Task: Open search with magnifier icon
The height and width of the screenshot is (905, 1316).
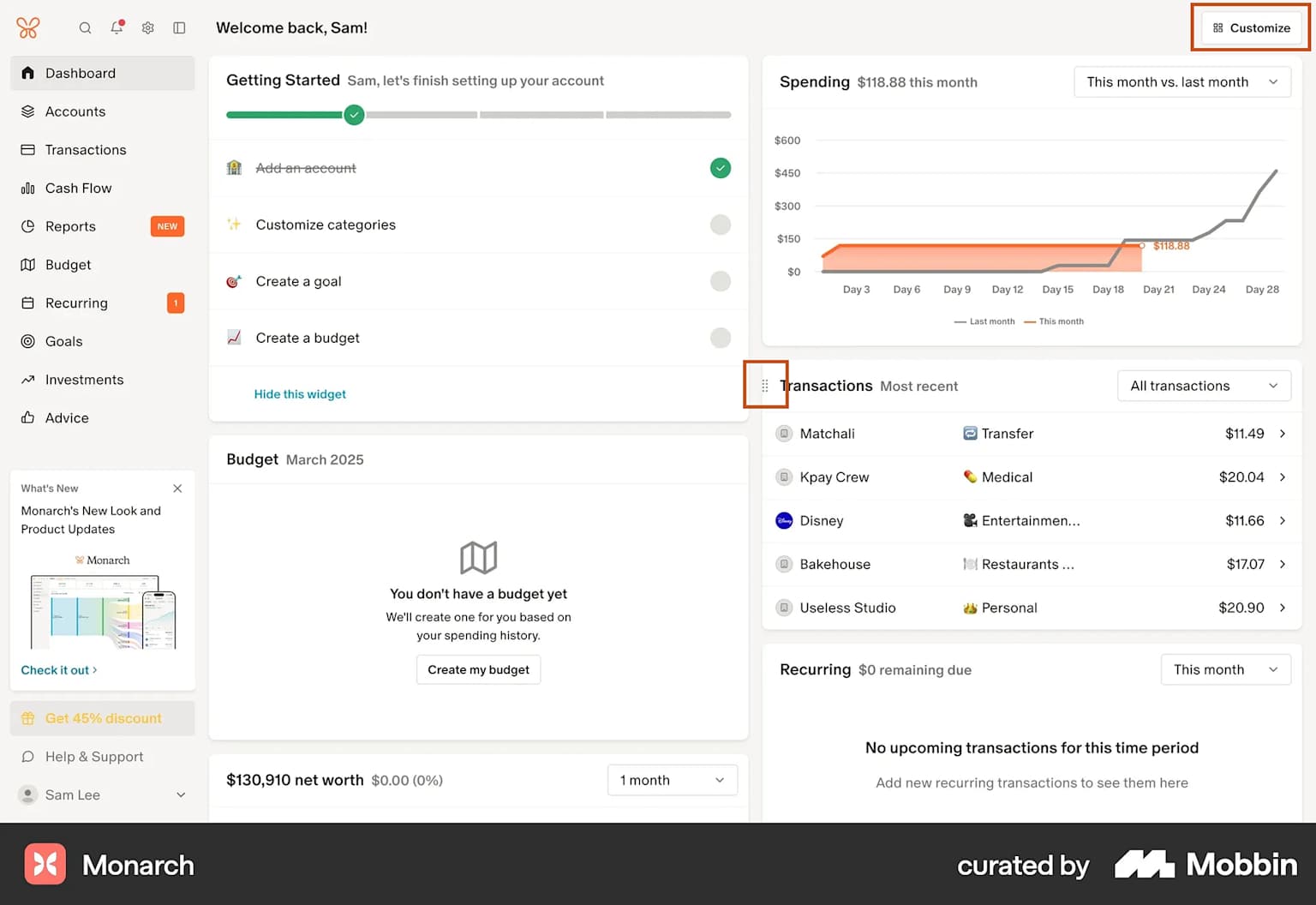Action: point(85,27)
